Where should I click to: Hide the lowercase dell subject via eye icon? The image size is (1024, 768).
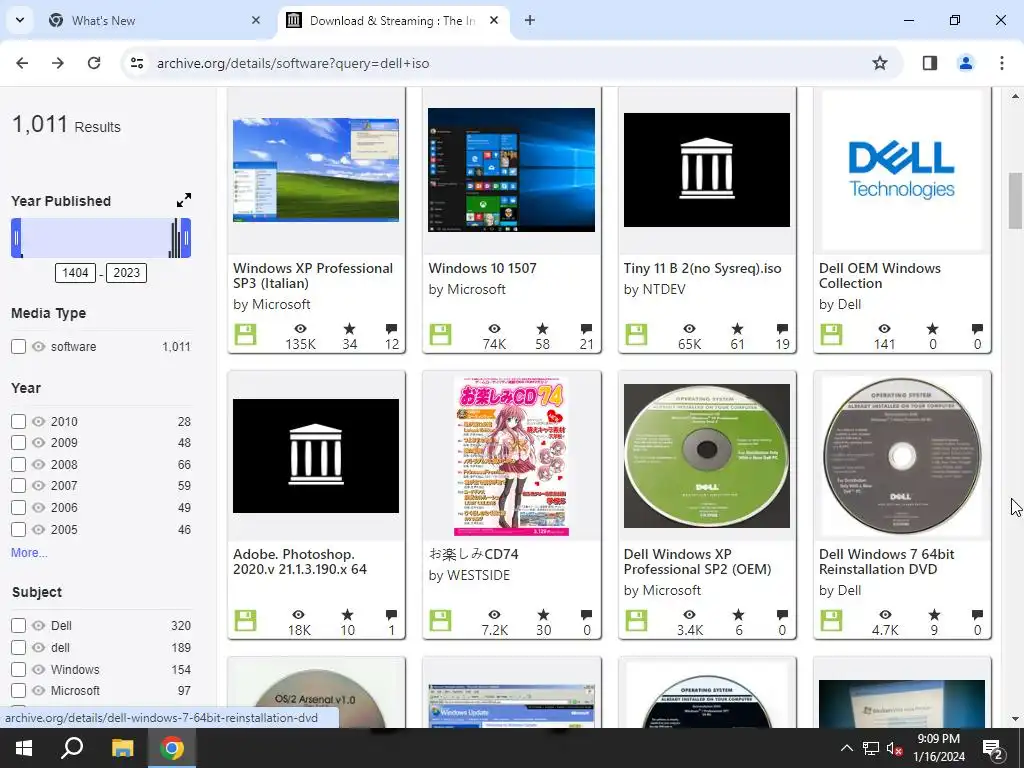click(39, 648)
